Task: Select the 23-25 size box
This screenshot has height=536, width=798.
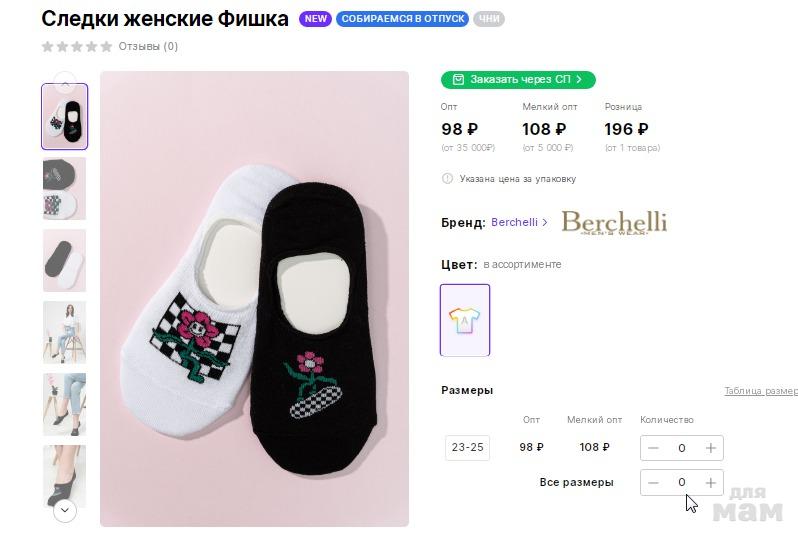Action: (x=467, y=448)
